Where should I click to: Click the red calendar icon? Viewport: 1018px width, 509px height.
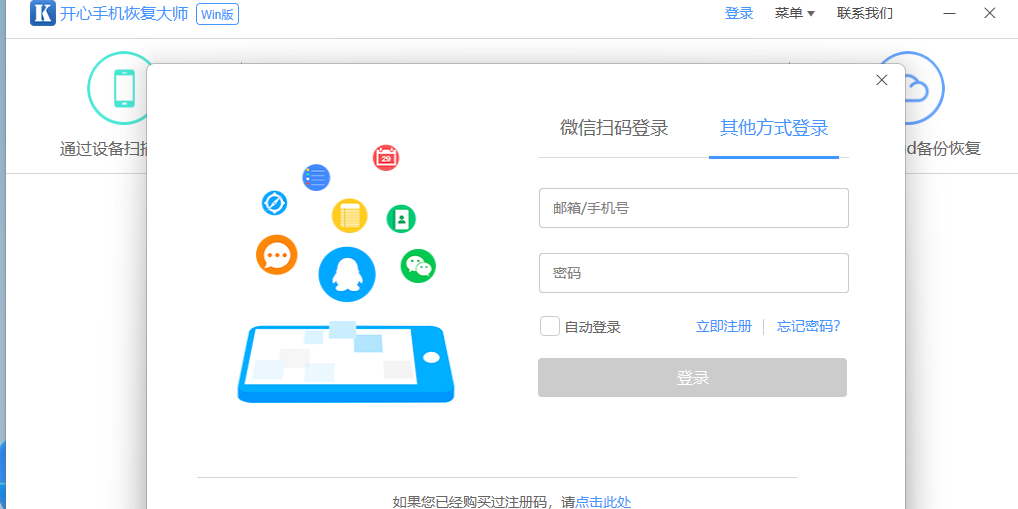(386, 157)
